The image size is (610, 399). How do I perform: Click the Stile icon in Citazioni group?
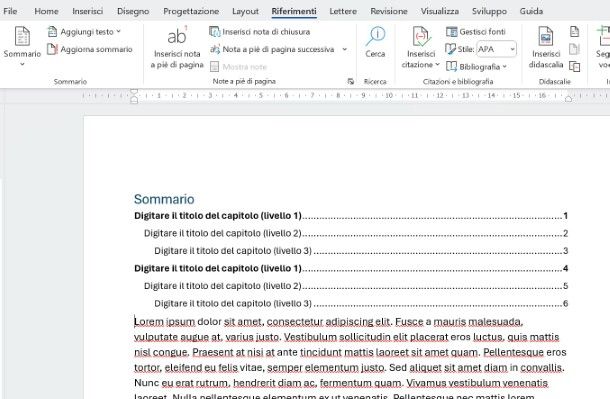(450, 49)
